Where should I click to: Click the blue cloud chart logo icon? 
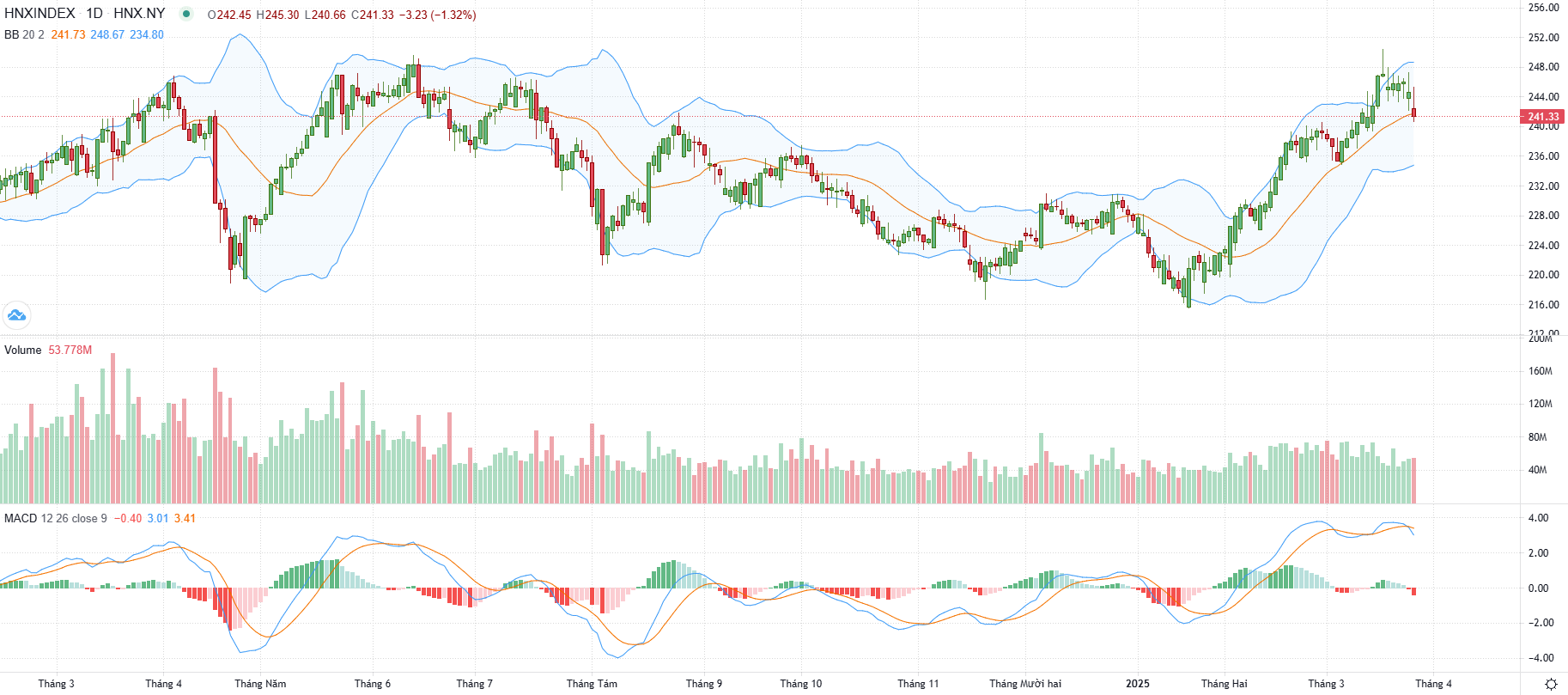tap(16, 315)
